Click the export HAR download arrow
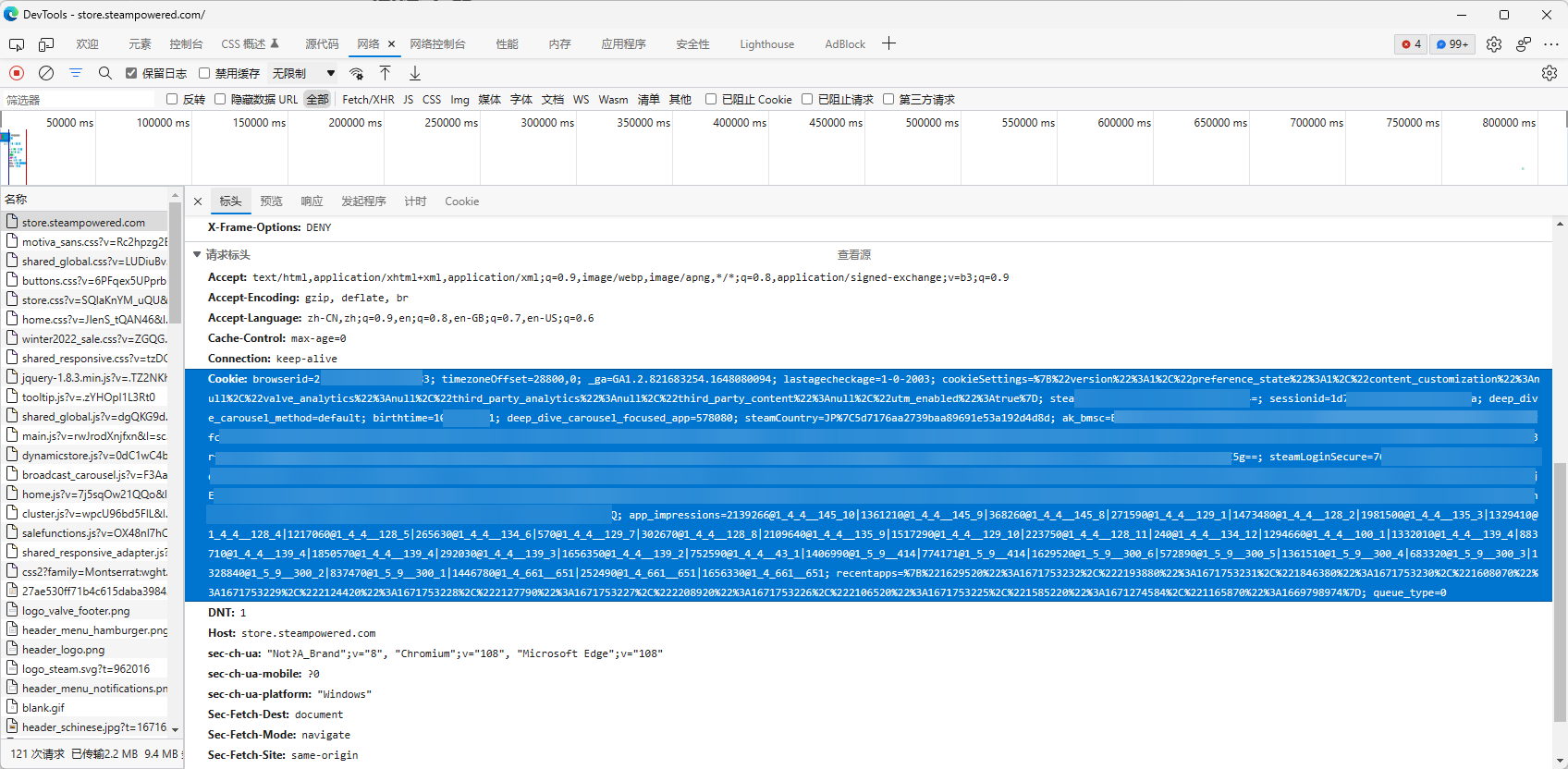The height and width of the screenshot is (769, 1568). 415,73
